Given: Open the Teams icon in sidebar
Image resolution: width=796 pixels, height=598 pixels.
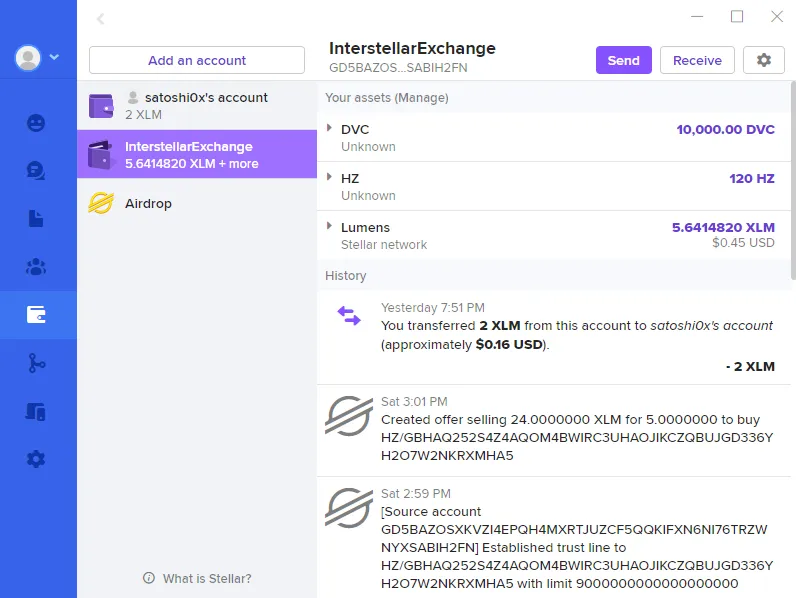Looking at the screenshot, I should pyautogui.click(x=36, y=267).
